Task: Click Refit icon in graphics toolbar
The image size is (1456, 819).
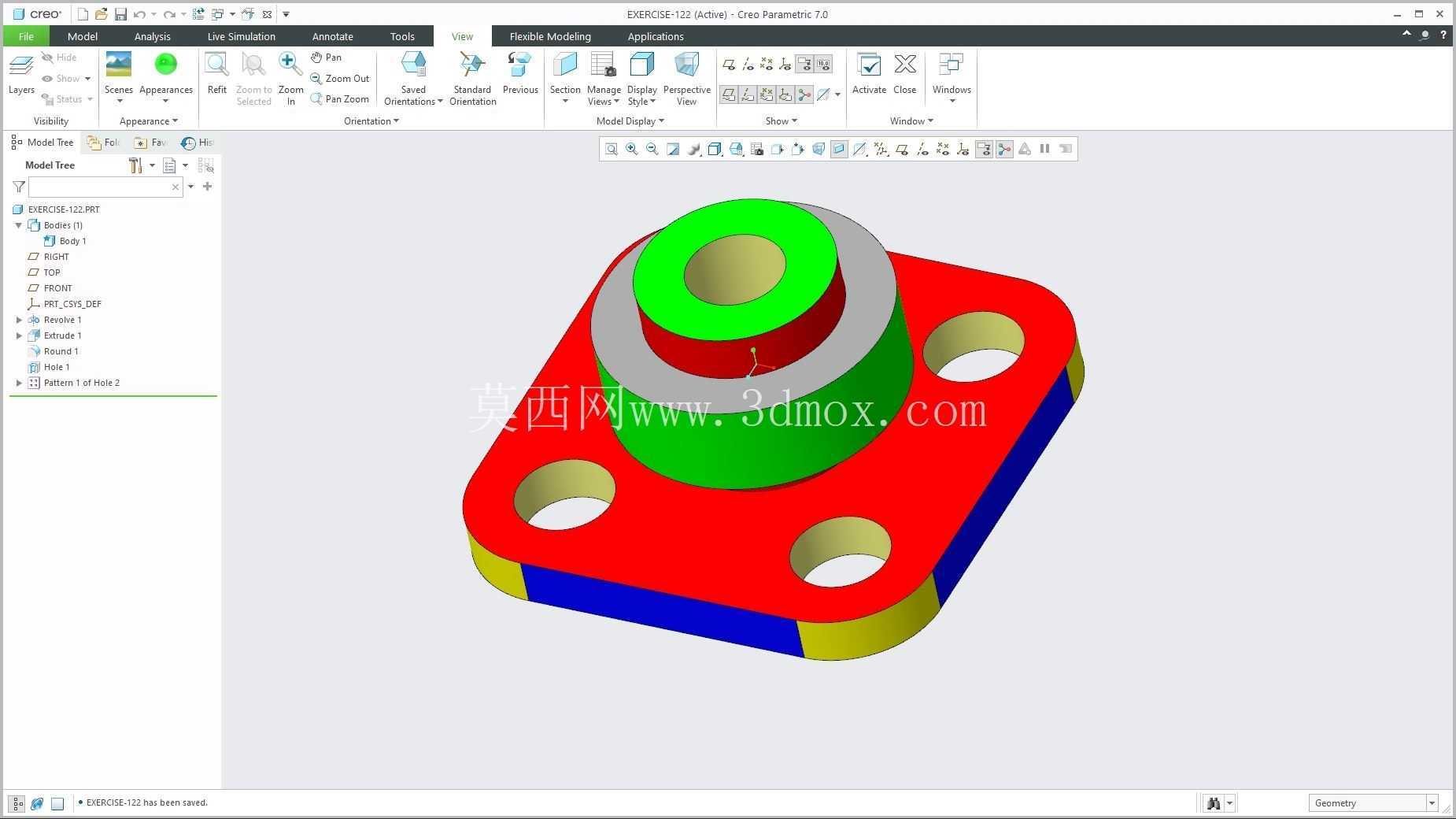Action: [x=612, y=149]
